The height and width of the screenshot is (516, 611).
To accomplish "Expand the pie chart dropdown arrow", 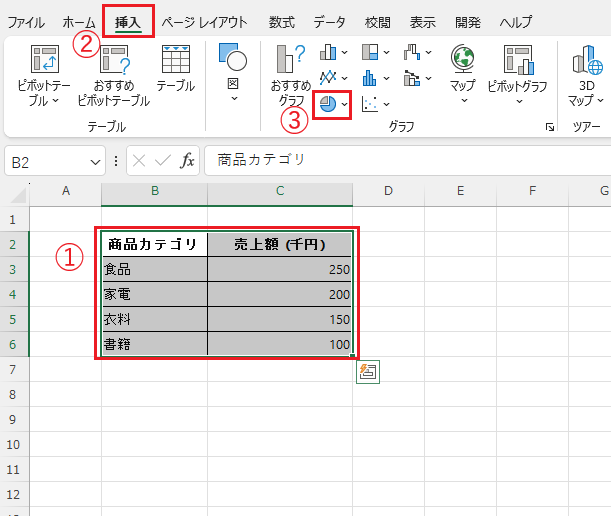I will point(344,104).
